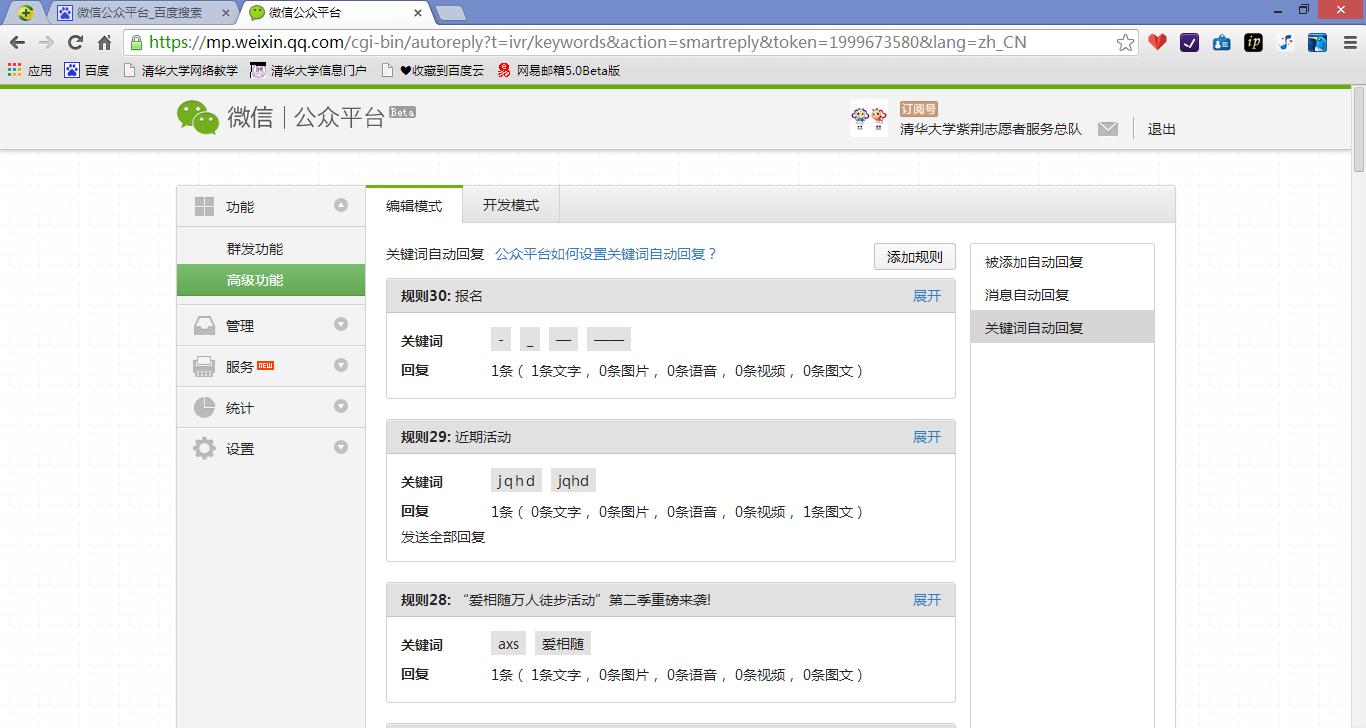Click the red heart extension icon
This screenshot has width=1366, height=728.
pos(1157,42)
